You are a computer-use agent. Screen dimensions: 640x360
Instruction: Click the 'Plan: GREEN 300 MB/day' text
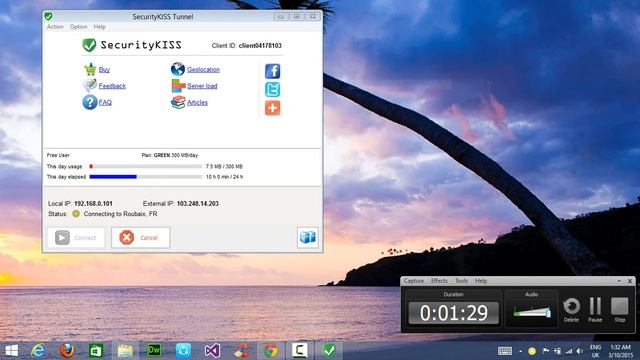170,155
